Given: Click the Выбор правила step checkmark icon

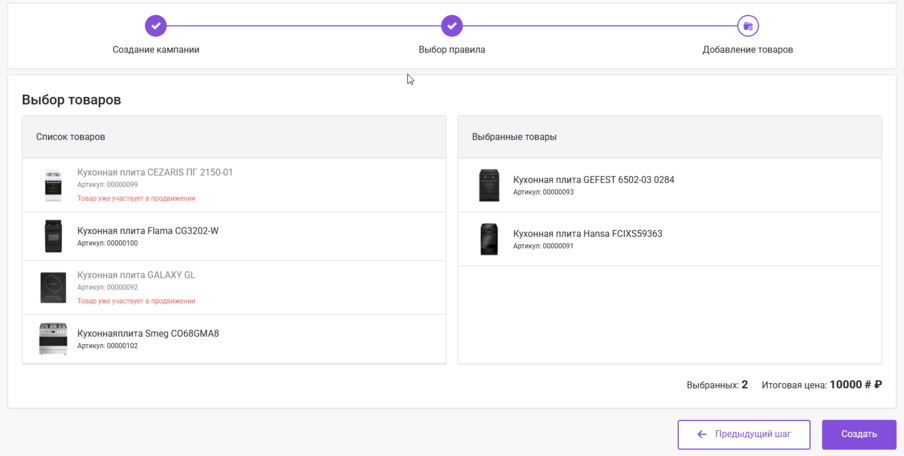Looking at the screenshot, I should pyautogui.click(x=452, y=26).
